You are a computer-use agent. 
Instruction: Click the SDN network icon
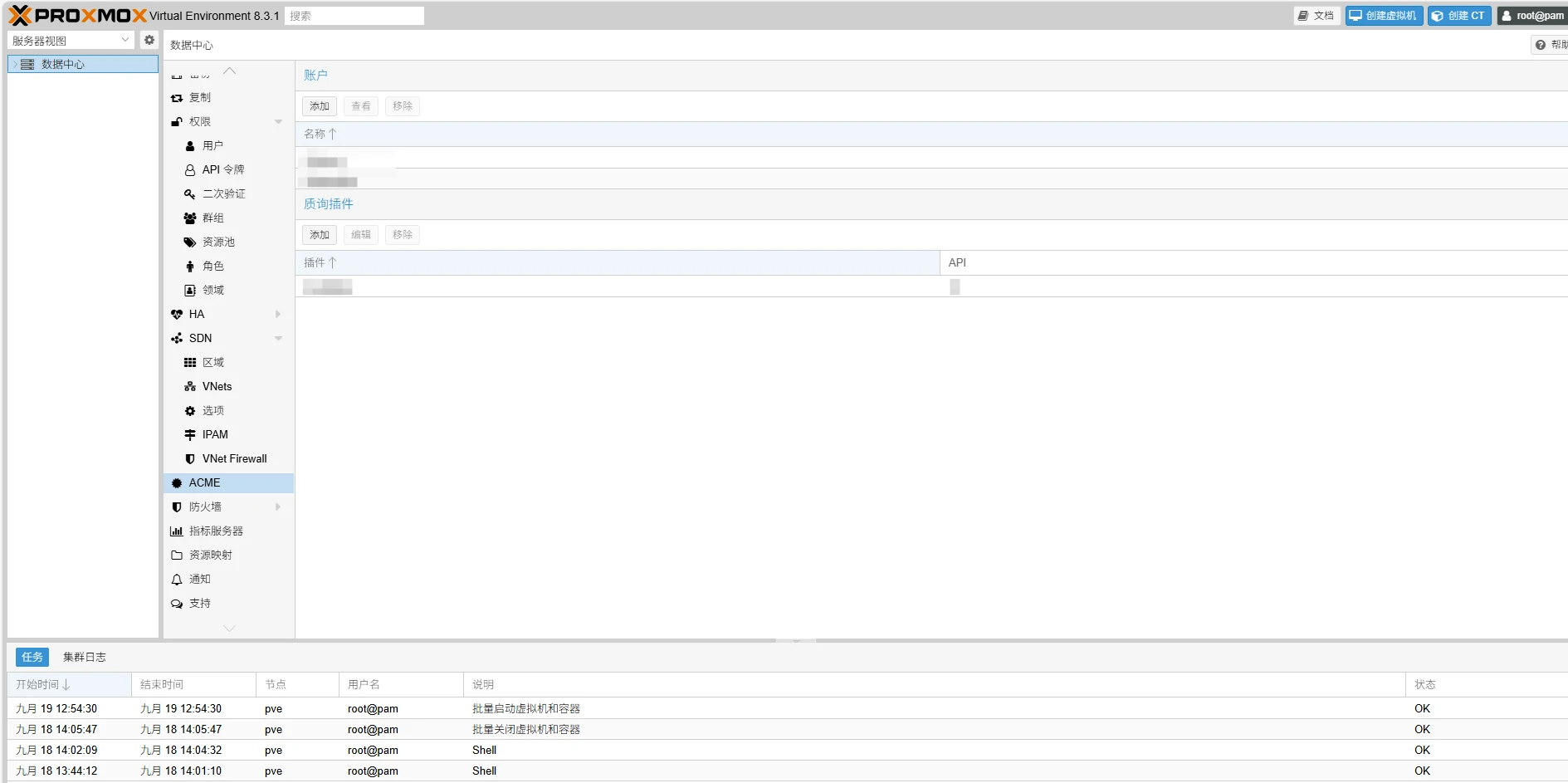[x=177, y=338]
